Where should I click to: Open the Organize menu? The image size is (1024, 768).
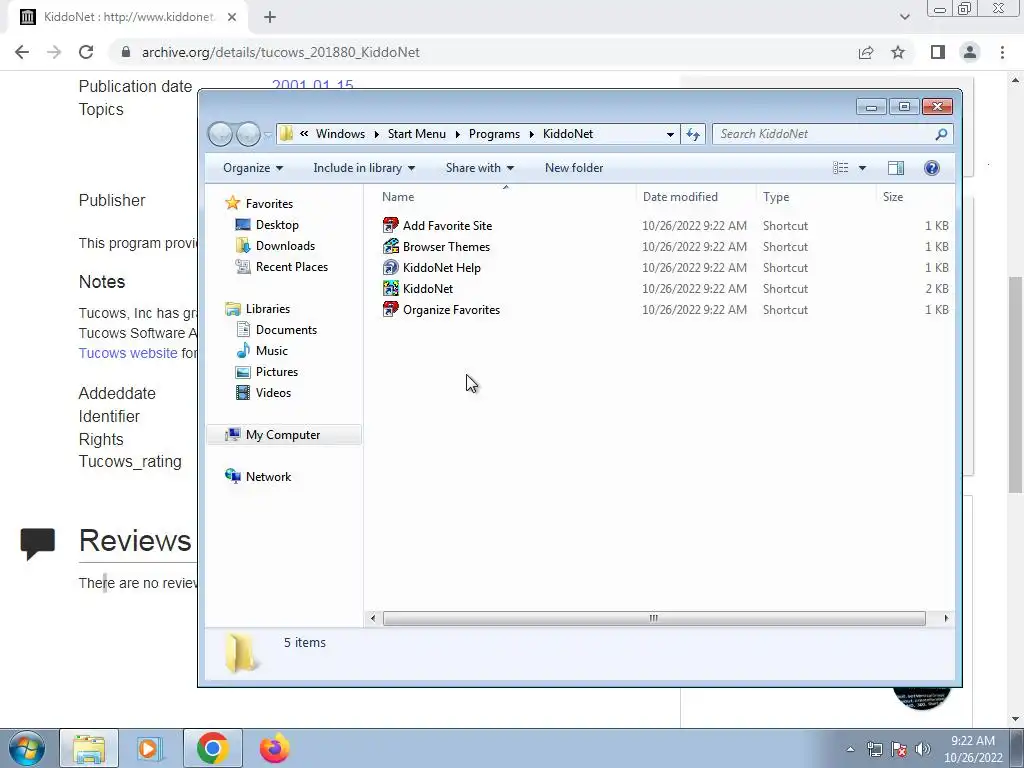pyautogui.click(x=253, y=168)
